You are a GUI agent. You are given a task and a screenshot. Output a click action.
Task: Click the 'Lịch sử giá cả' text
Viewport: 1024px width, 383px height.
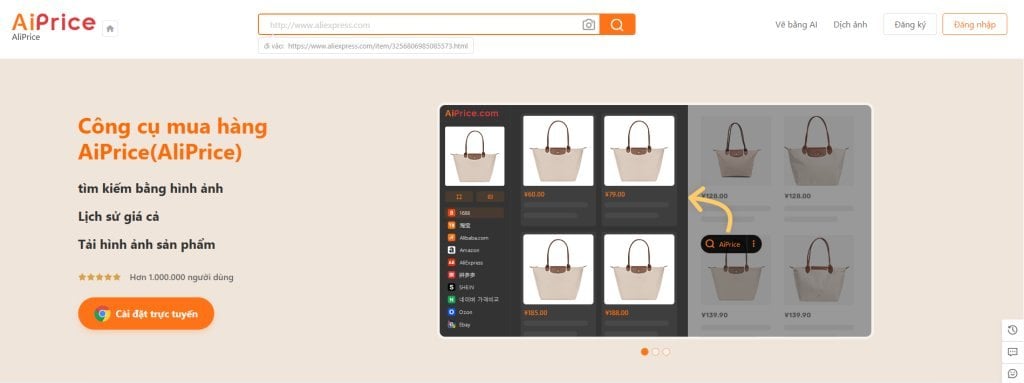[118, 216]
